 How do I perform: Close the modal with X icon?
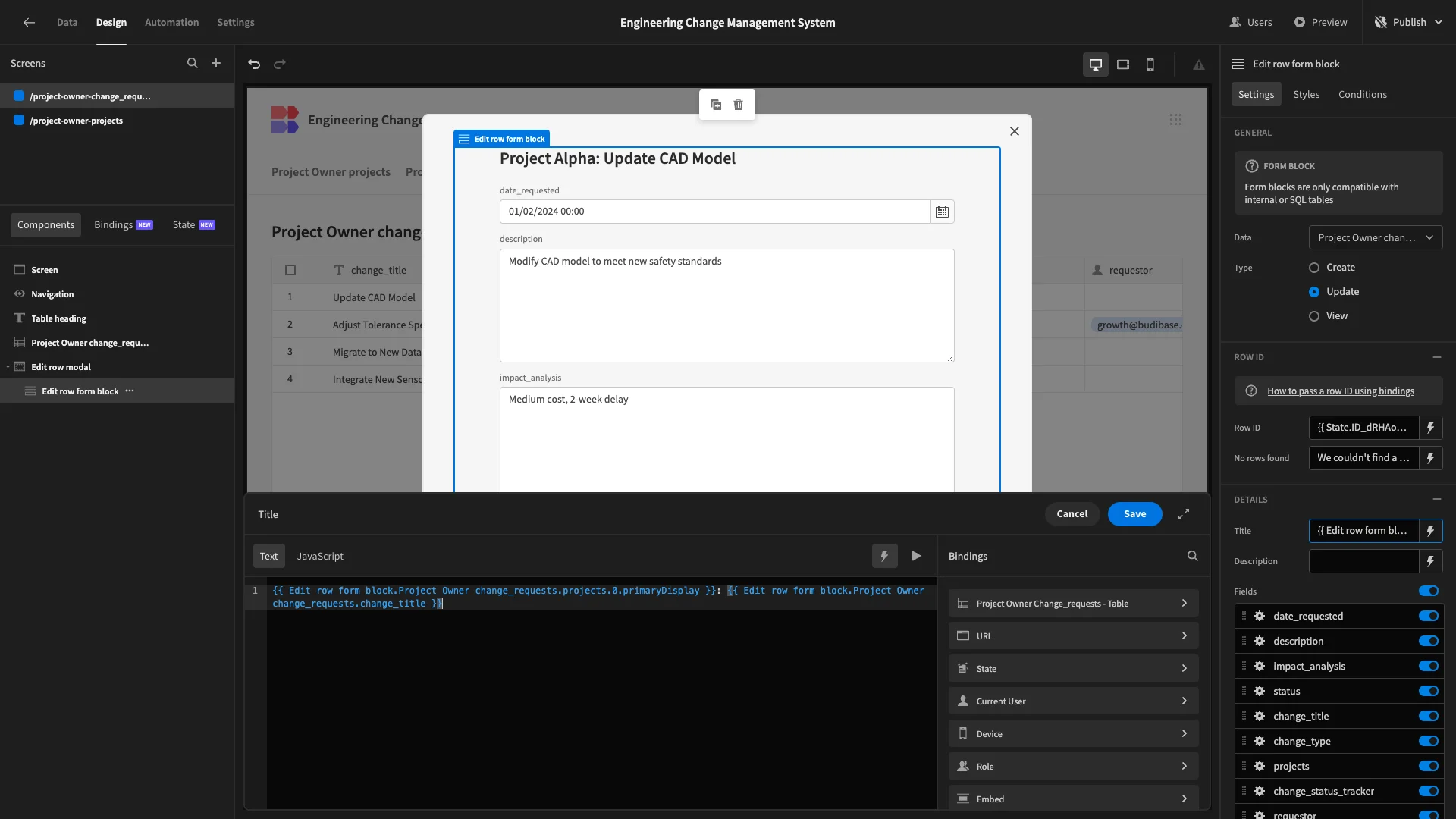click(1015, 131)
